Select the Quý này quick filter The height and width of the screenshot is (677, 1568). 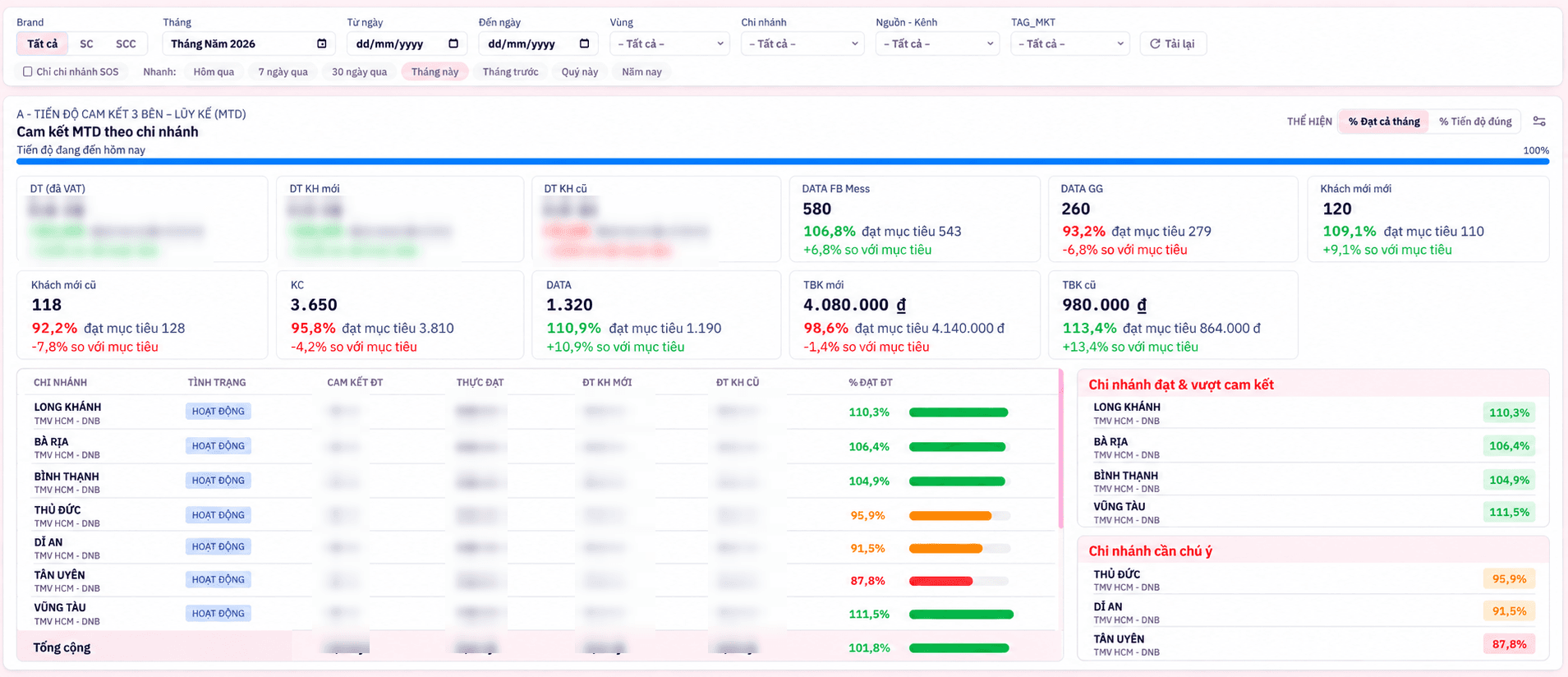pyautogui.click(x=579, y=71)
